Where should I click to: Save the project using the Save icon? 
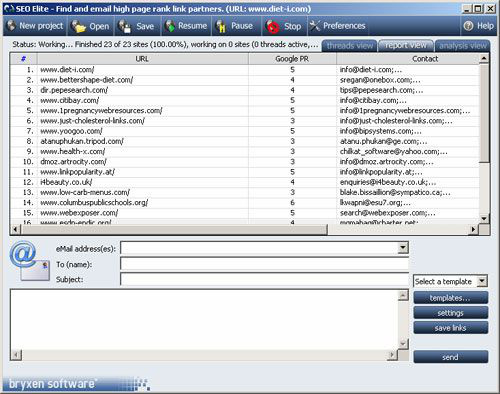[125, 26]
